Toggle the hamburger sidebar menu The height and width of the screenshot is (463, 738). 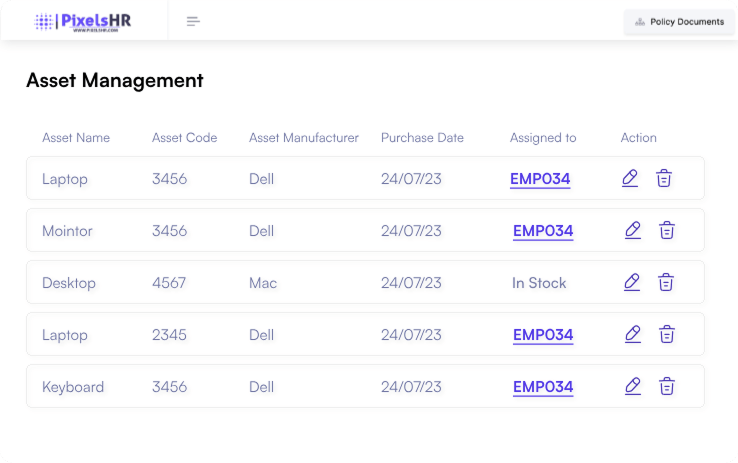193,21
